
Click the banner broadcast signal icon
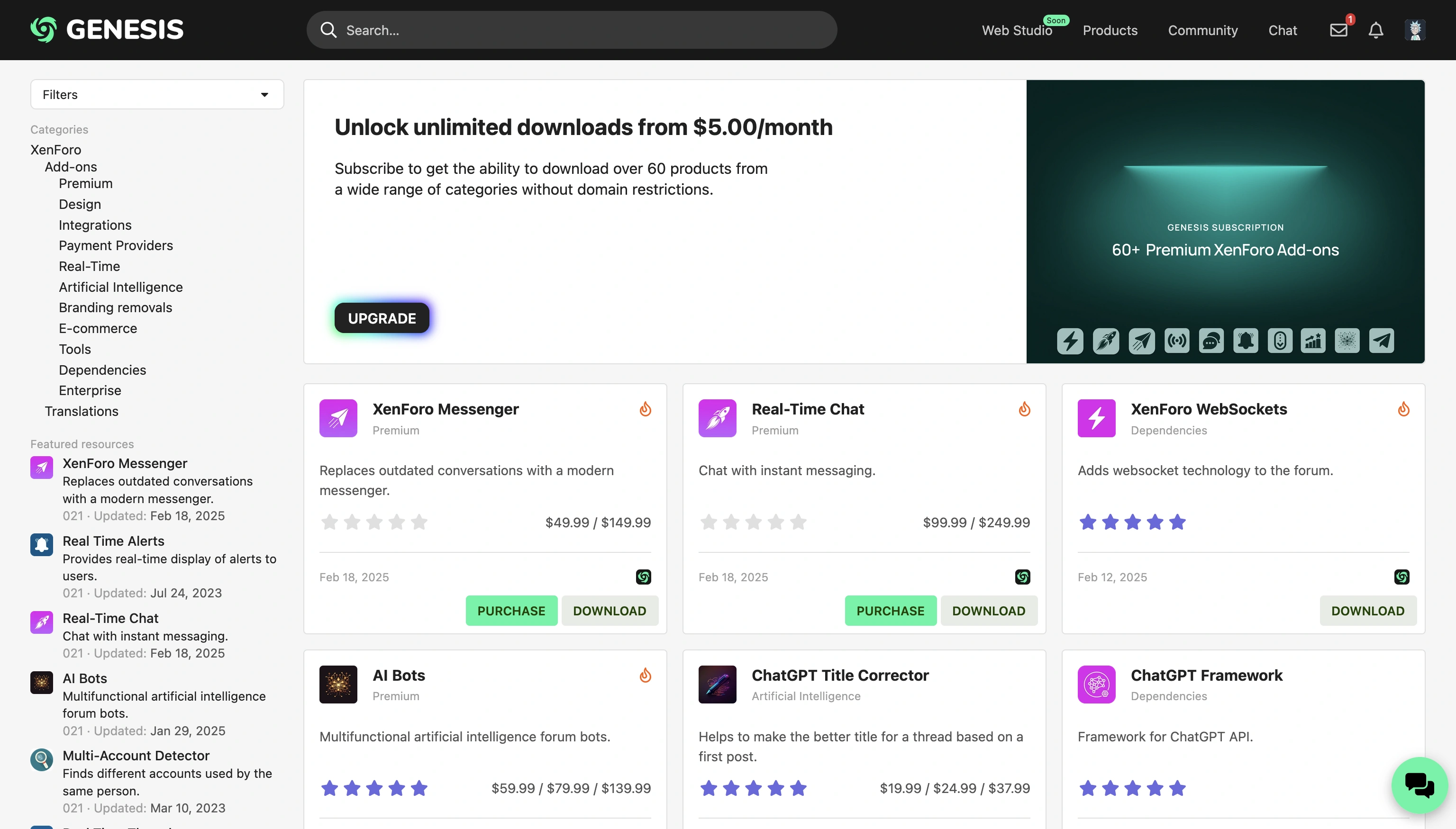(1176, 341)
